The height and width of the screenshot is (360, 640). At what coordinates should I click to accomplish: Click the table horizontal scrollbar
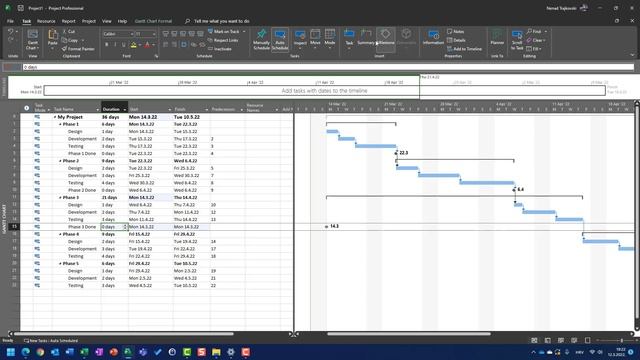[124, 334]
